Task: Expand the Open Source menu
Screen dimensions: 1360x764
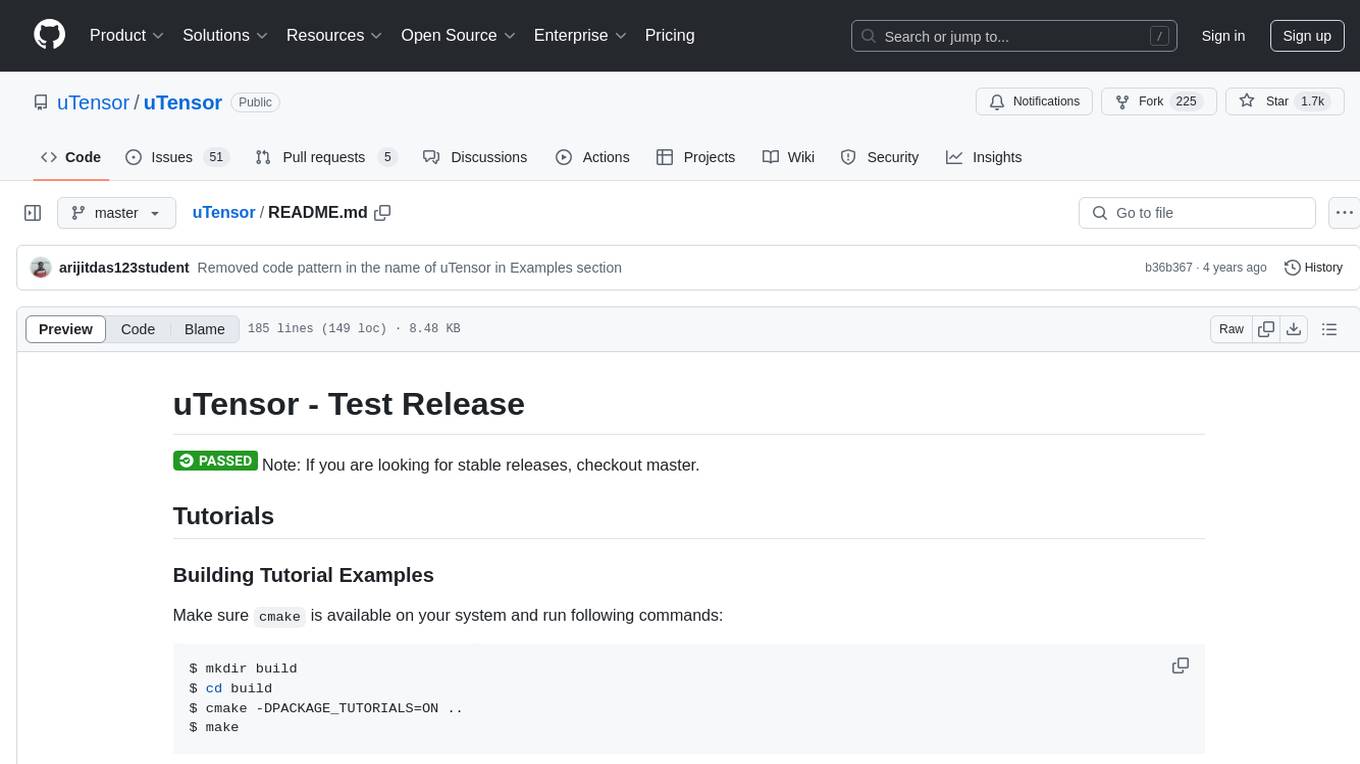Action: pyautogui.click(x=458, y=35)
